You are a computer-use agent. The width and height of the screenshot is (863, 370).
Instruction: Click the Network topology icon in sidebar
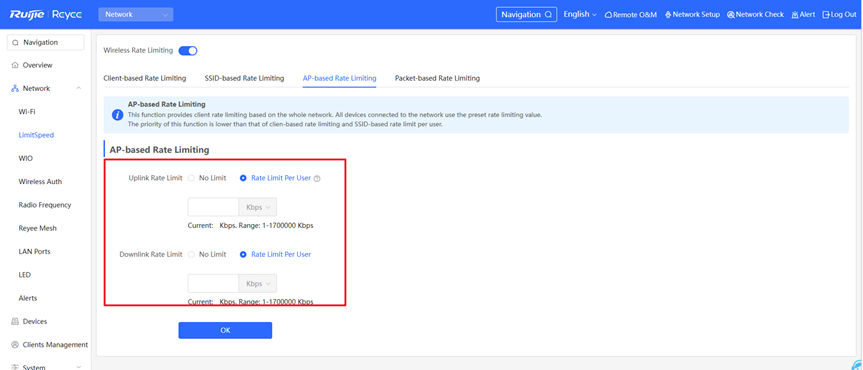click(15, 89)
